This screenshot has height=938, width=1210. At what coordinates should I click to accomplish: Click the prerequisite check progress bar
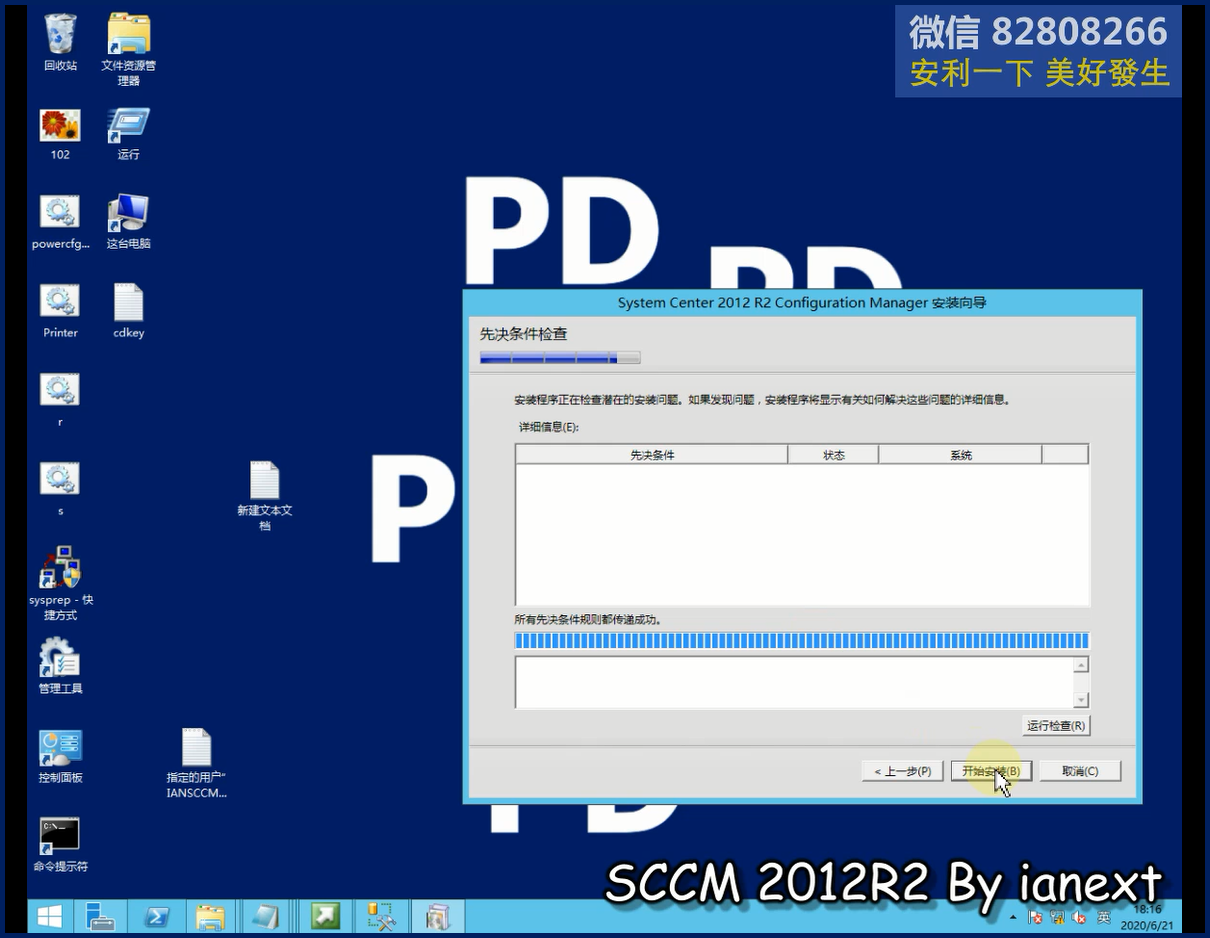click(x=802, y=641)
